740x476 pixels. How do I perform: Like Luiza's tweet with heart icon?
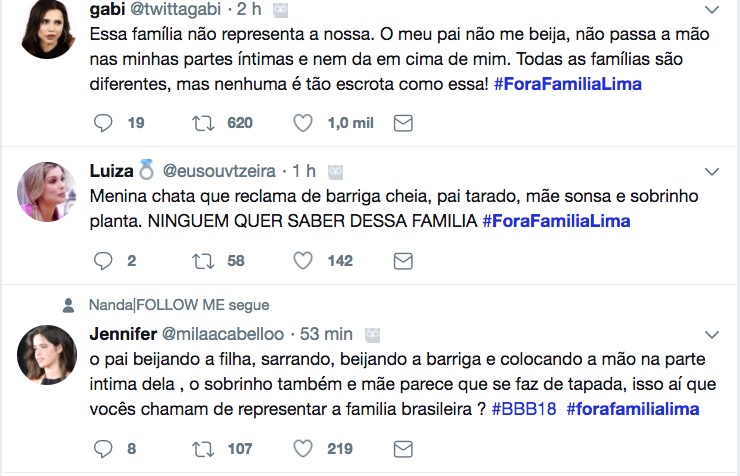304,261
